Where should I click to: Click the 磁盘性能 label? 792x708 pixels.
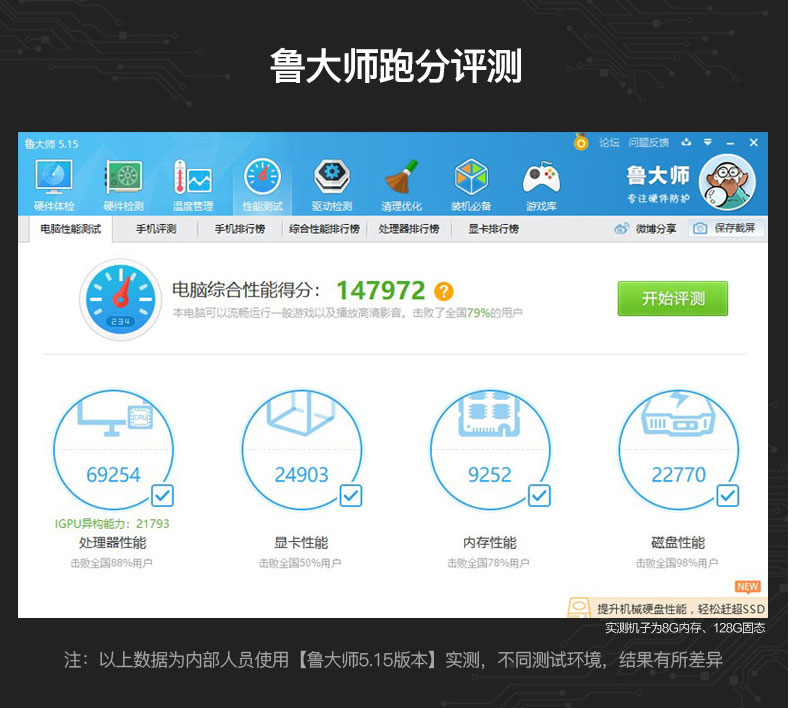tap(678, 543)
